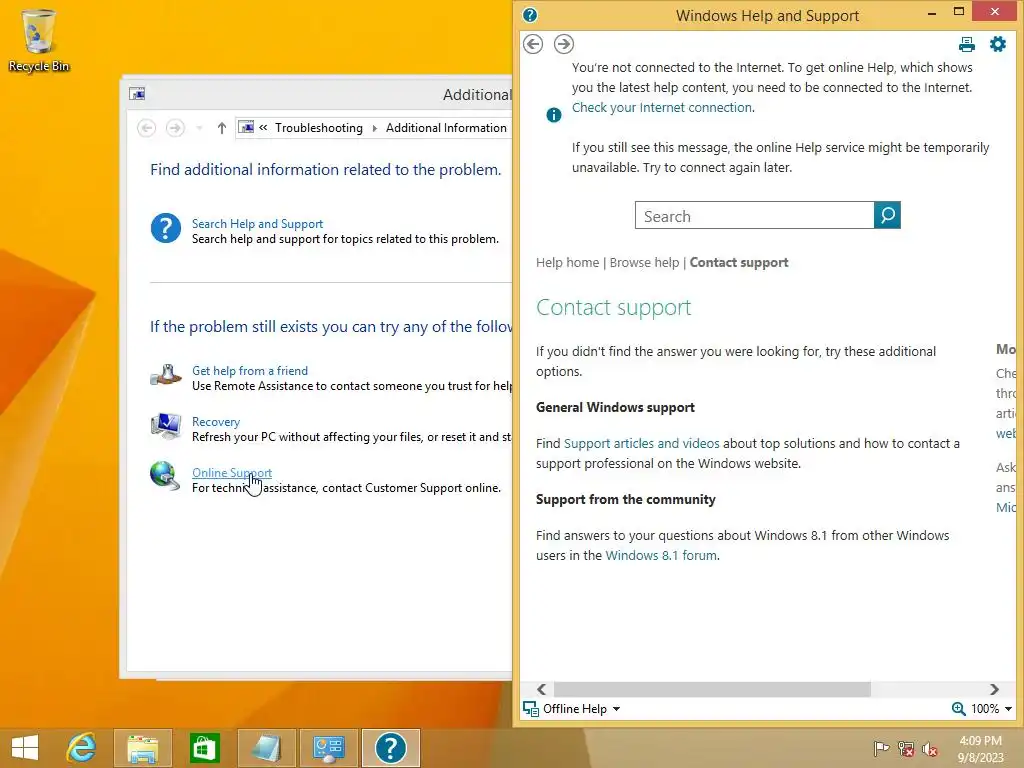The image size is (1024, 768).
Task: Expand the 100% zoom level dropdown arrow
Action: click(1008, 709)
